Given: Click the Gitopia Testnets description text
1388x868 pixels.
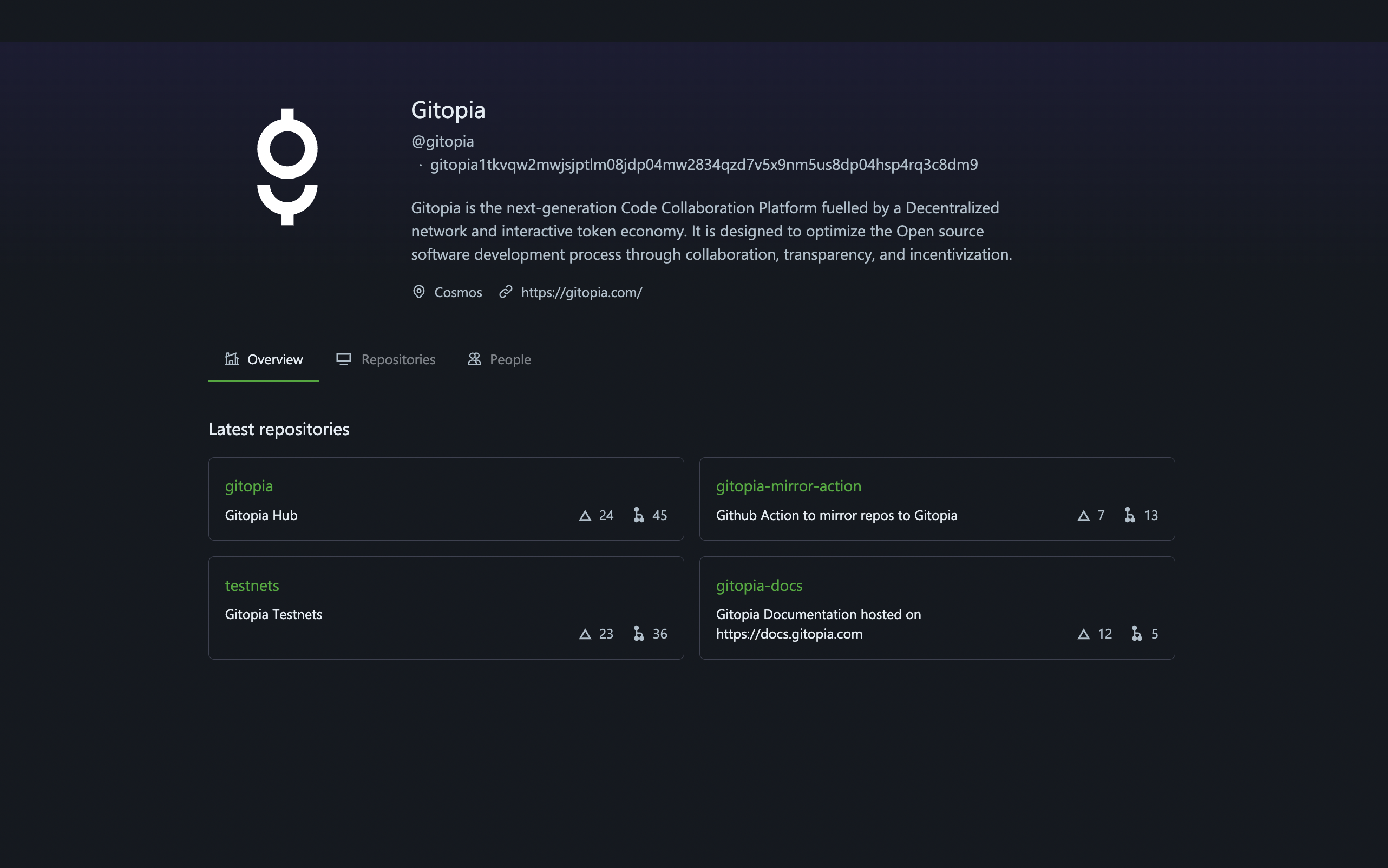Looking at the screenshot, I should [x=273, y=614].
